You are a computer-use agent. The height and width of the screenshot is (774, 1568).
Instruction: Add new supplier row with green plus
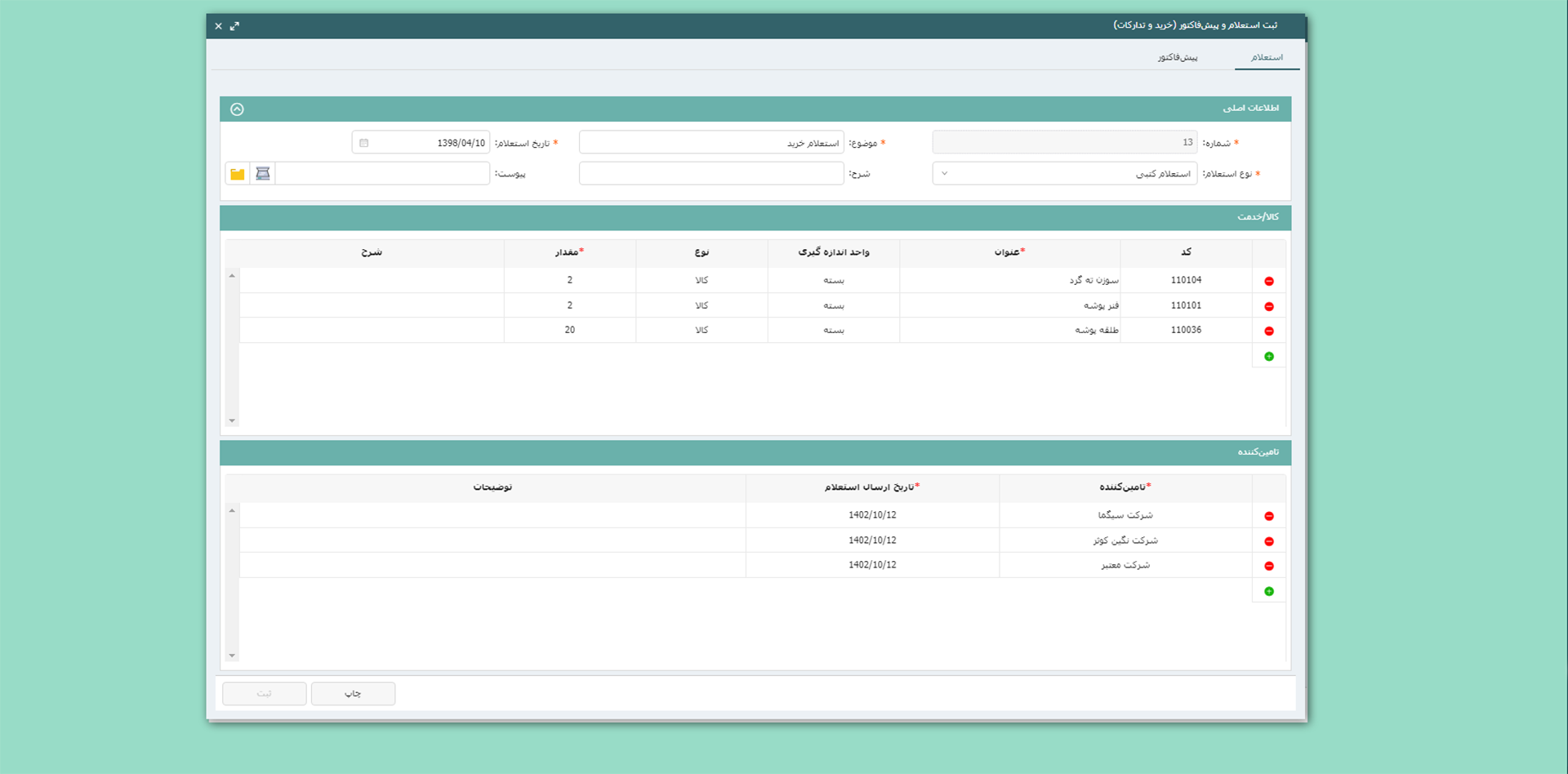pos(1268,591)
